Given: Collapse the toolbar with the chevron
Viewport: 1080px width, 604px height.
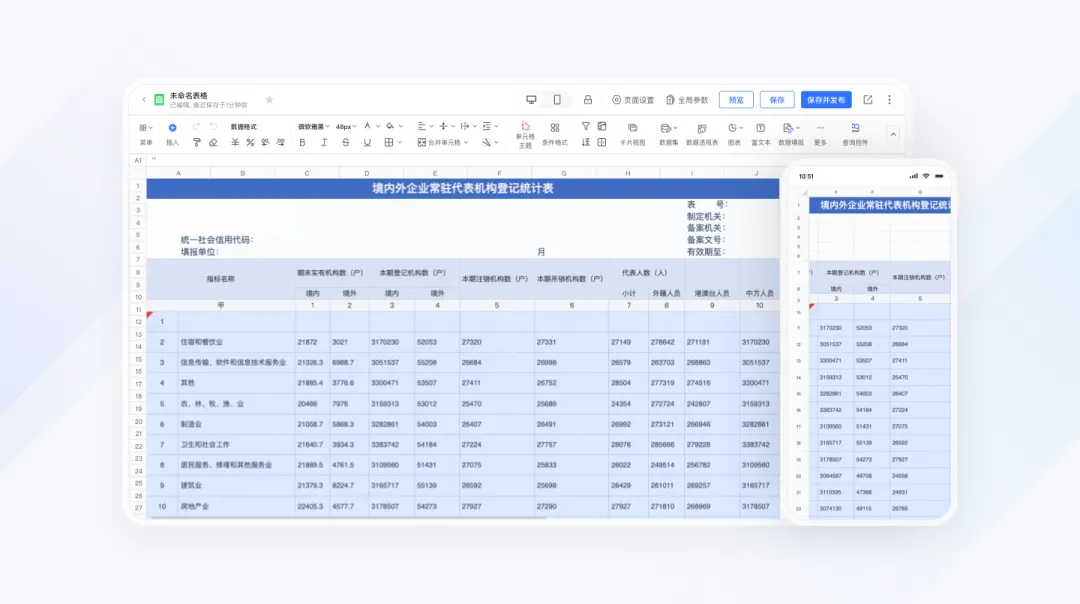Looking at the screenshot, I should point(893,134).
